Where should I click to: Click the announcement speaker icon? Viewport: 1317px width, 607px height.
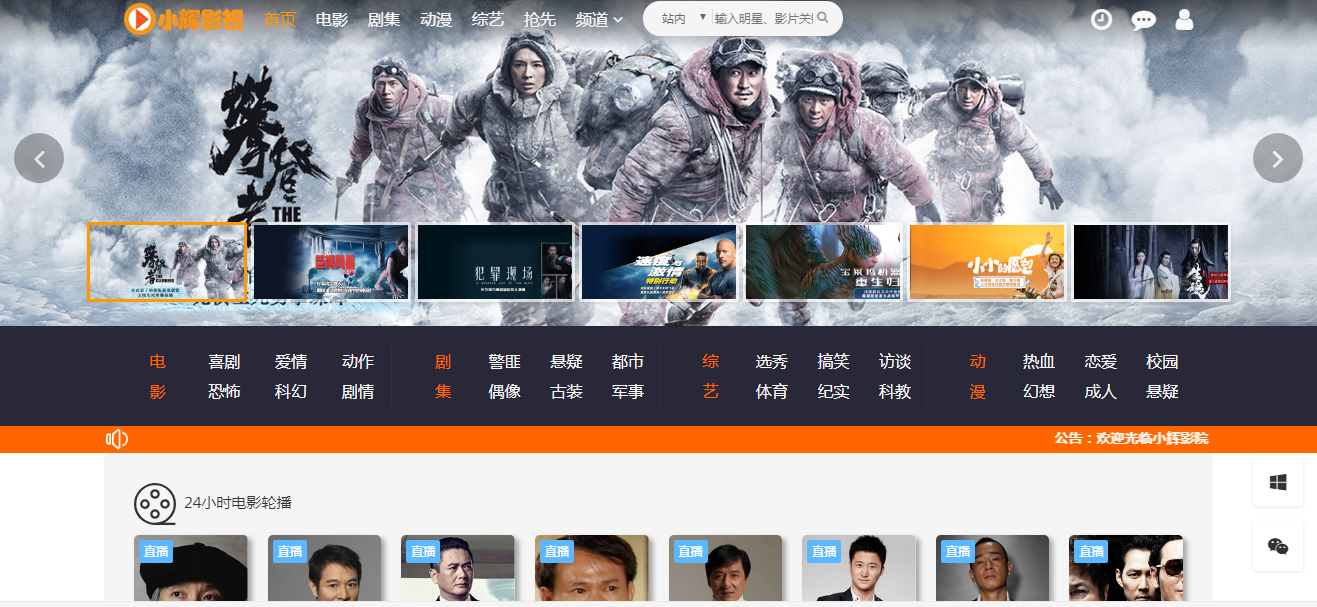pyautogui.click(x=117, y=439)
